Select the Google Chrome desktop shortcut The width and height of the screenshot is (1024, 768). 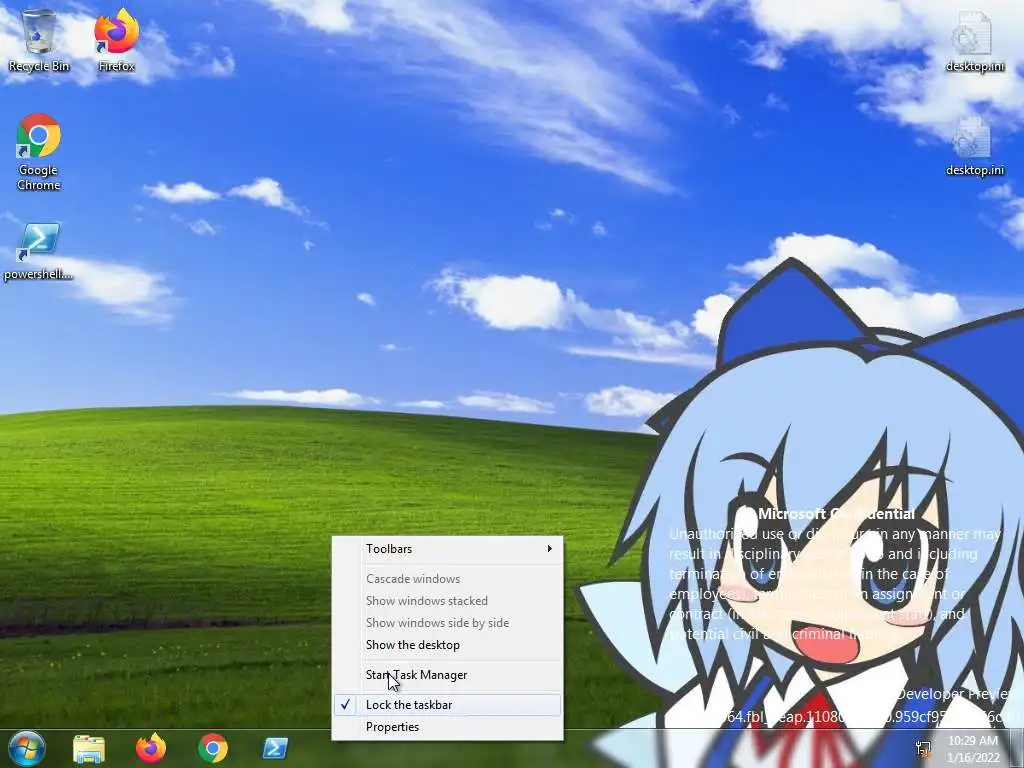39,152
